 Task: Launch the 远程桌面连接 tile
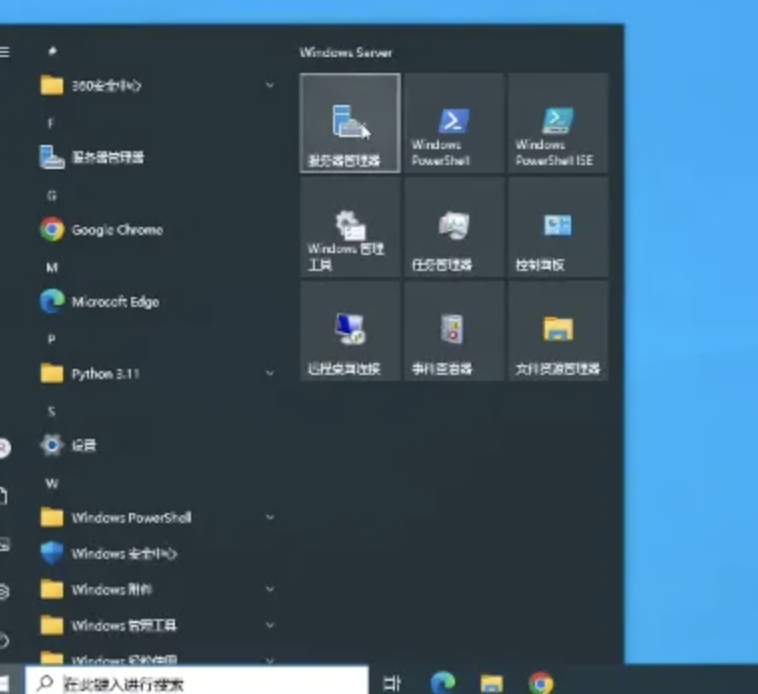click(350, 331)
